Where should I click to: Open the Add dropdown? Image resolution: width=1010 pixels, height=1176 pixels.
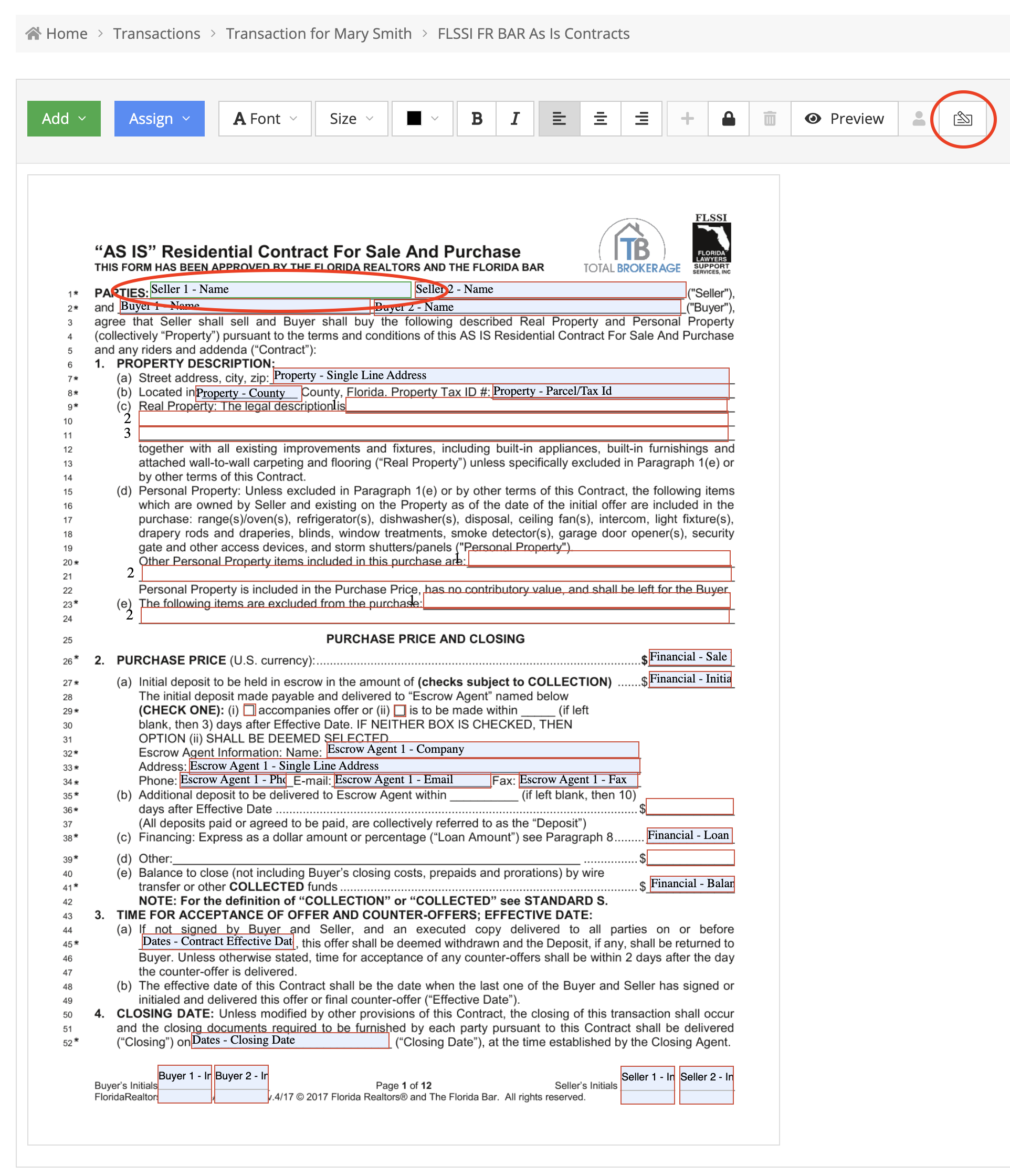tap(64, 119)
